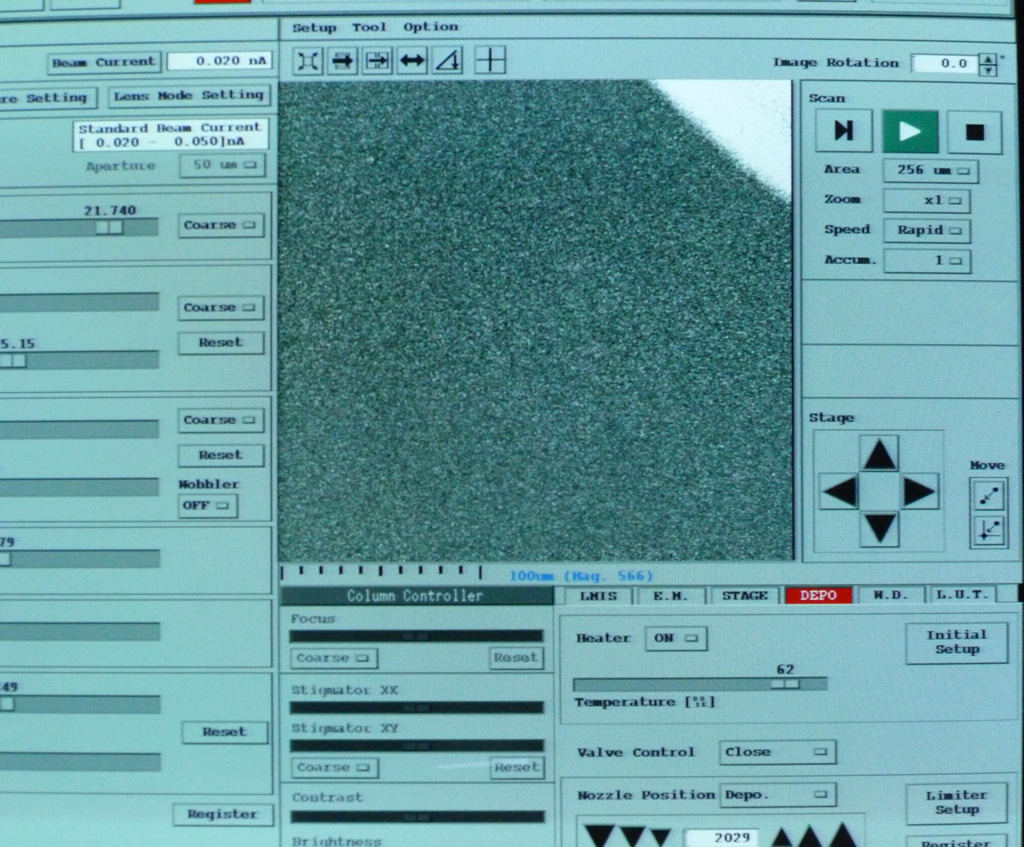Start scanning with the green play button
This screenshot has height=847, width=1024.
tap(910, 131)
